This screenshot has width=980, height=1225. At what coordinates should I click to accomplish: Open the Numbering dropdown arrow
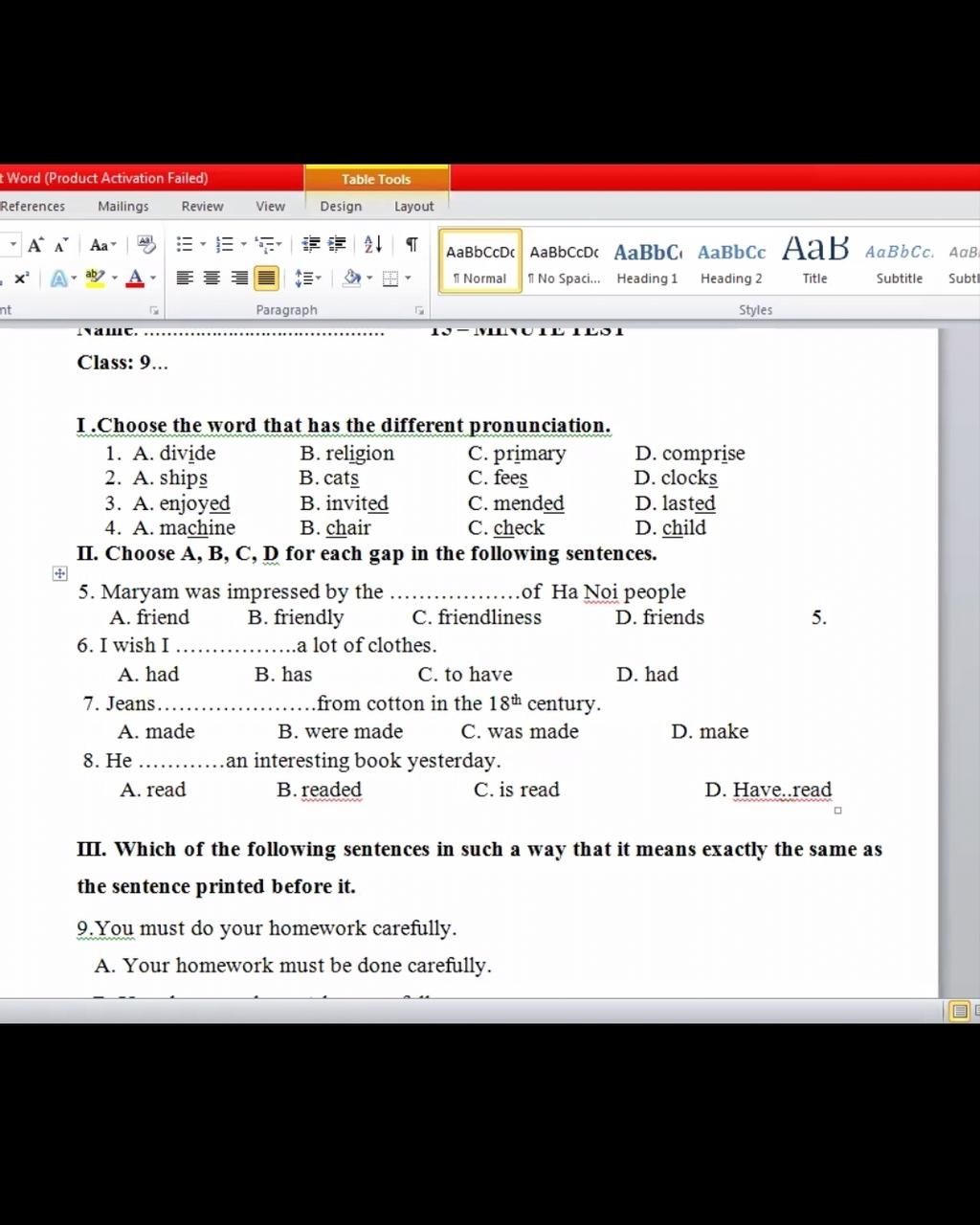[x=243, y=245]
